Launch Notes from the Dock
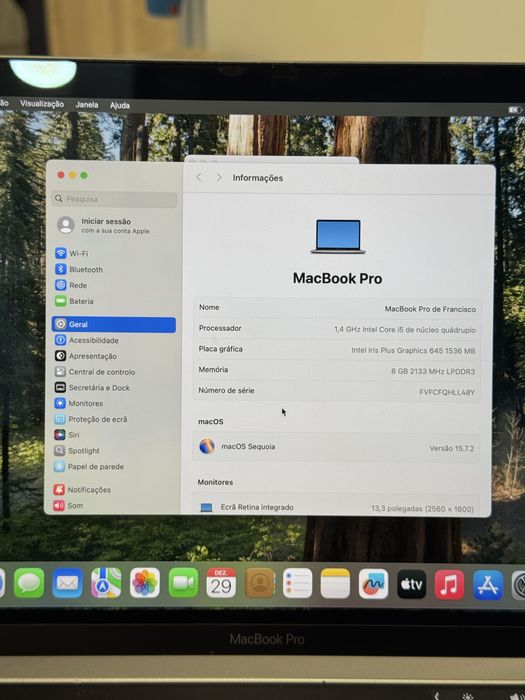Image resolution: width=525 pixels, height=700 pixels. (x=335, y=583)
